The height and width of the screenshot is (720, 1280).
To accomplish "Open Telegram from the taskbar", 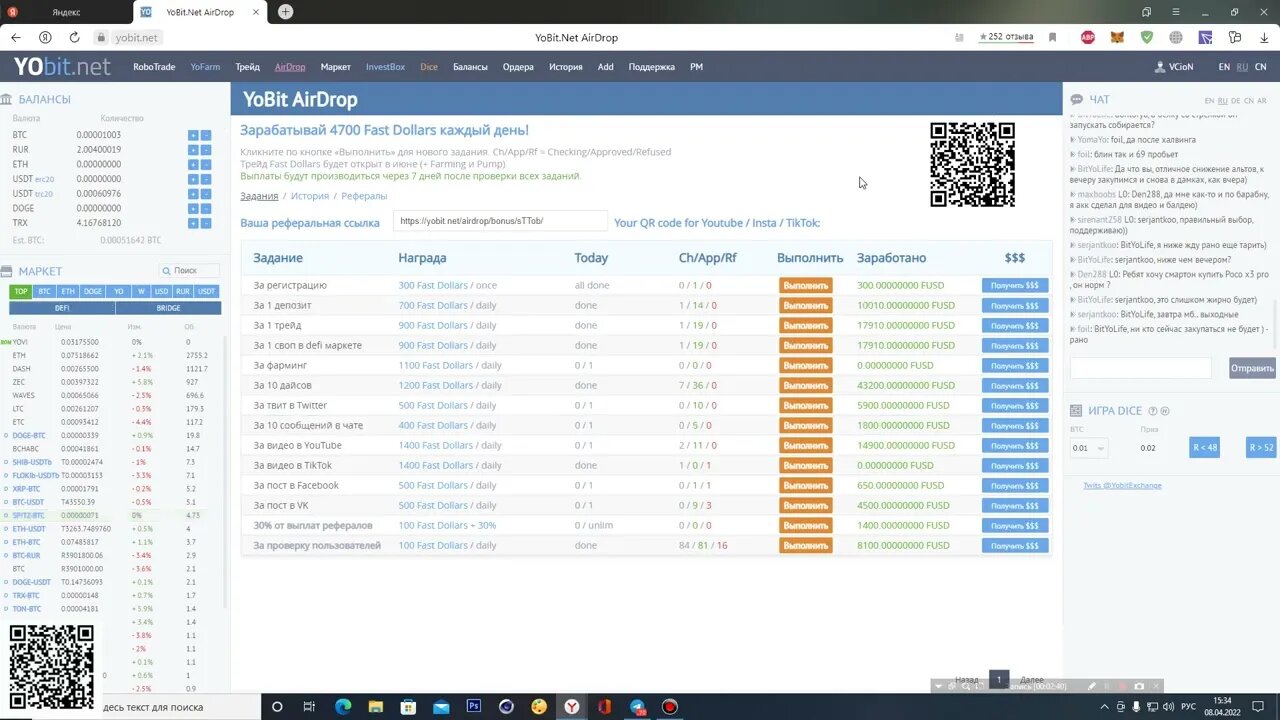I will coord(637,706).
